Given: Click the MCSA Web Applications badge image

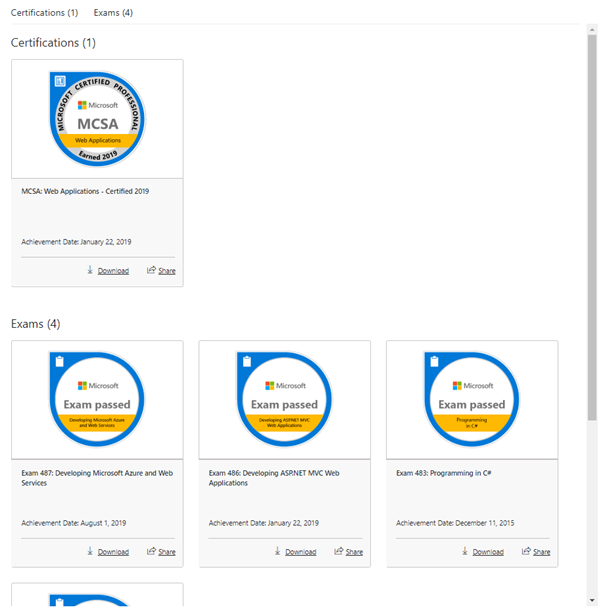Looking at the screenshot, I should pyautogui.click(x=97, y=119).
